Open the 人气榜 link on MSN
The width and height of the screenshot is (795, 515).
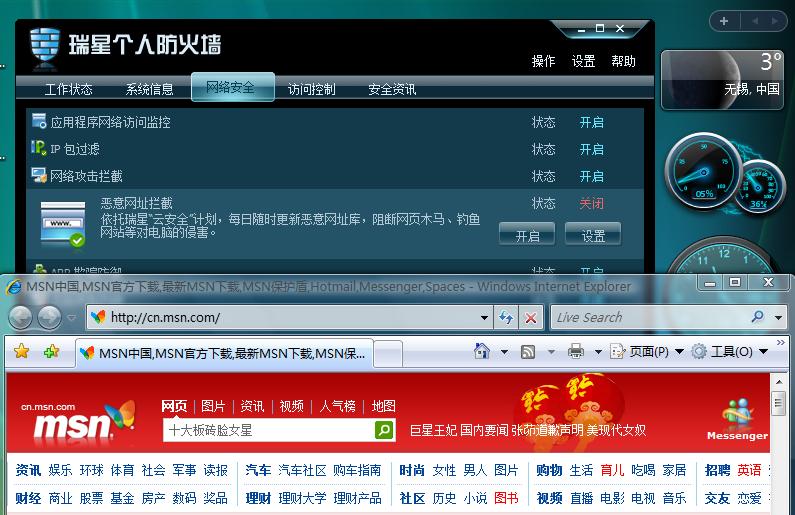pyautogui.click(x=337, y=406)
